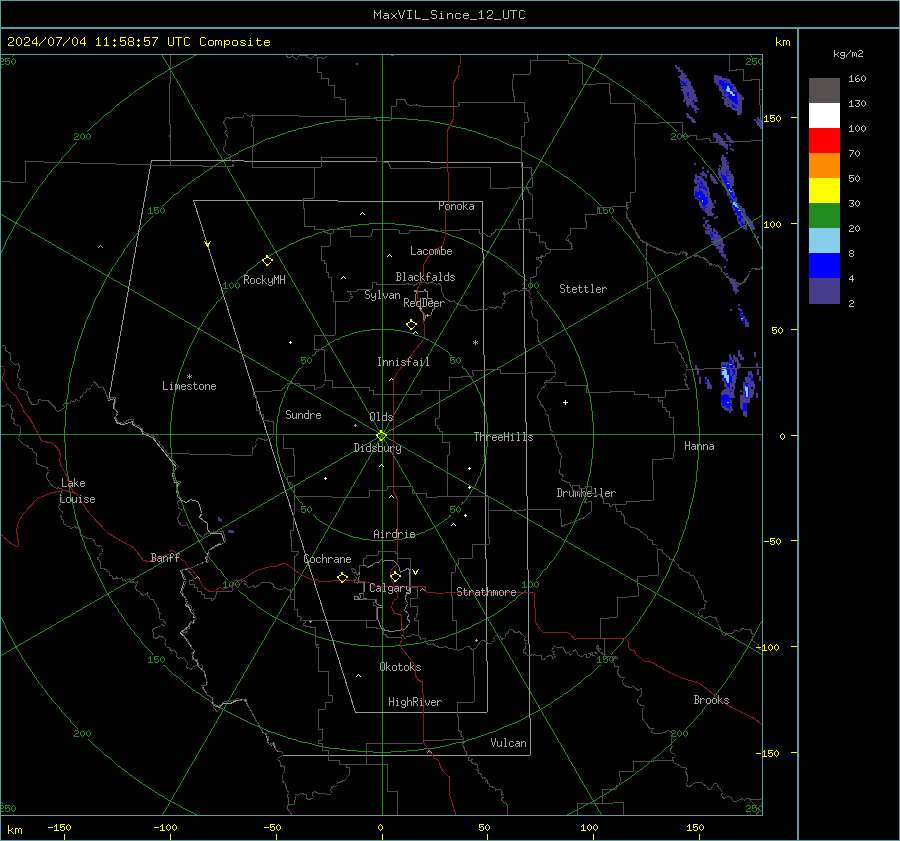Click the Didsbury label
The width and height of the screenshot is (900, 841).
377,448
